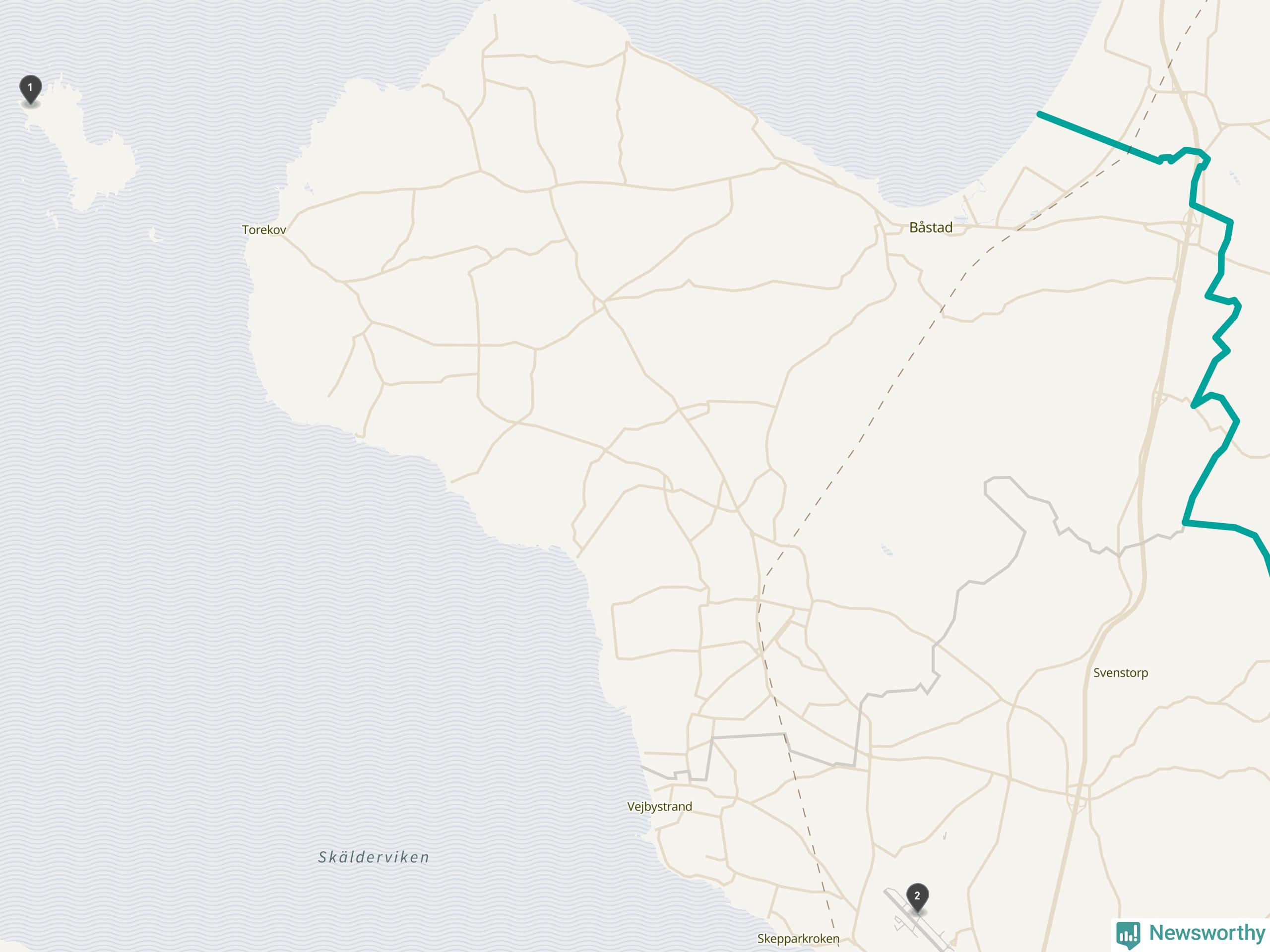Image resolution: width=1270 pixels, height=952 pixels.
Task: Click map marker number 1
Action: coord(30,90)
